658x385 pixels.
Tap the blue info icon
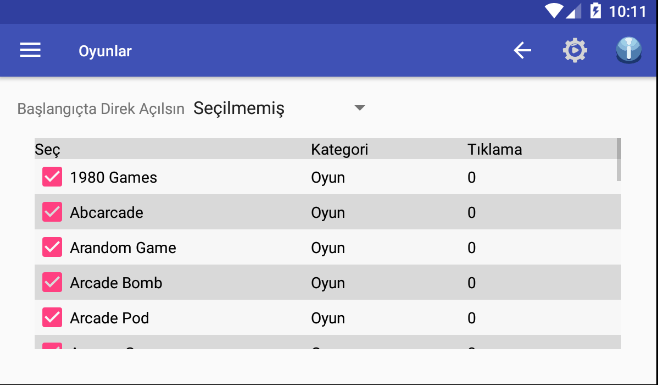tap(628, 50)
